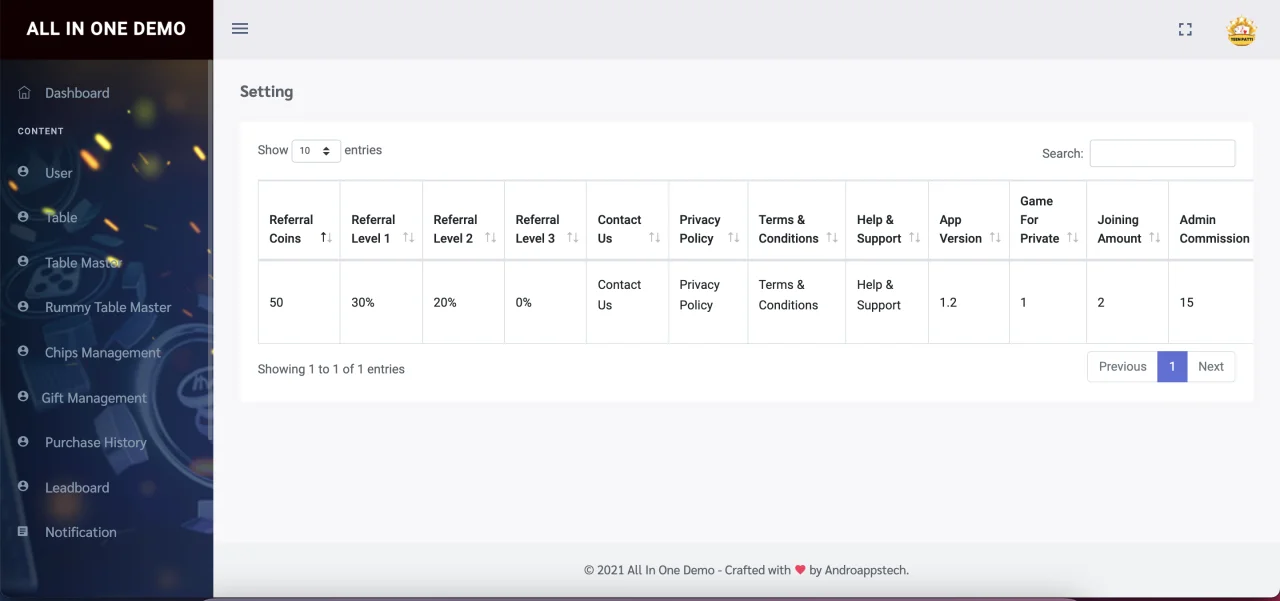Click the Search input field
1280x601 pixels.
point(1162,153)
